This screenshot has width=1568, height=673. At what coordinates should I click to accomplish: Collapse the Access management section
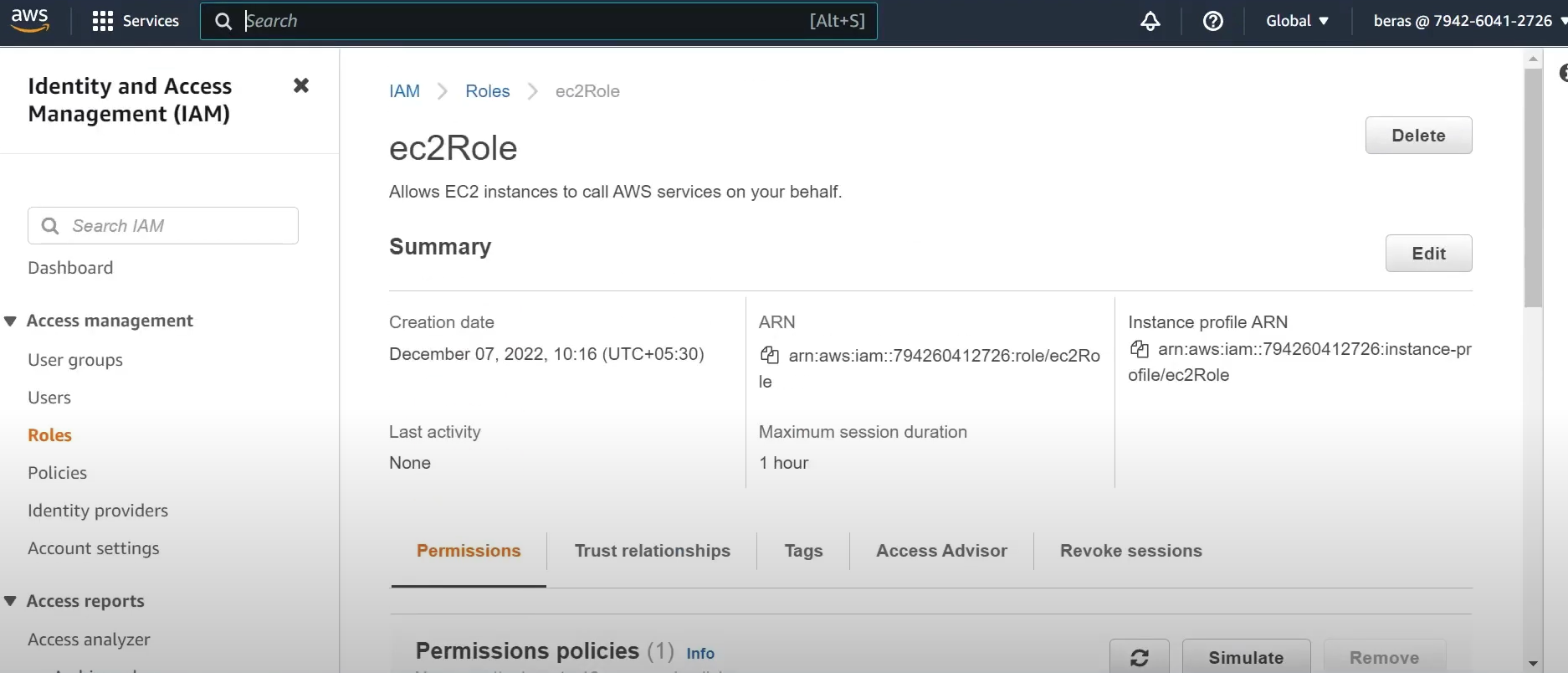point(11,321)
